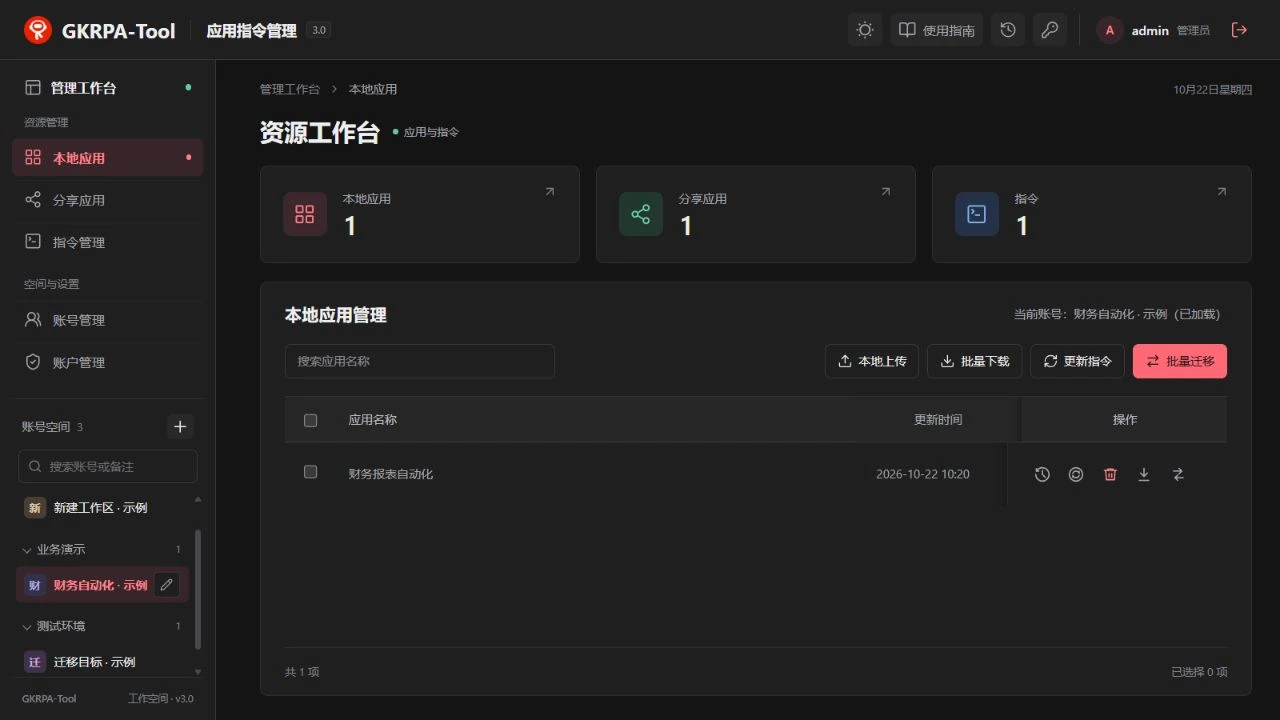
Task: Open the history clock icon in the header
Action: click(x=1008, y=30)
